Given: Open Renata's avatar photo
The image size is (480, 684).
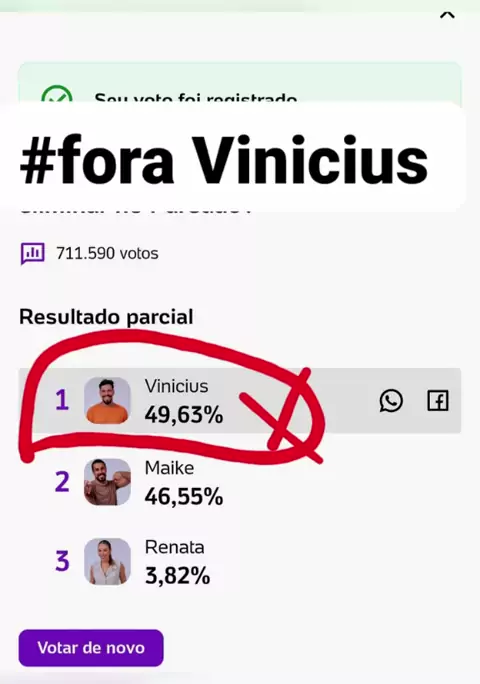Looking at the screenshot, I should 107,561.
